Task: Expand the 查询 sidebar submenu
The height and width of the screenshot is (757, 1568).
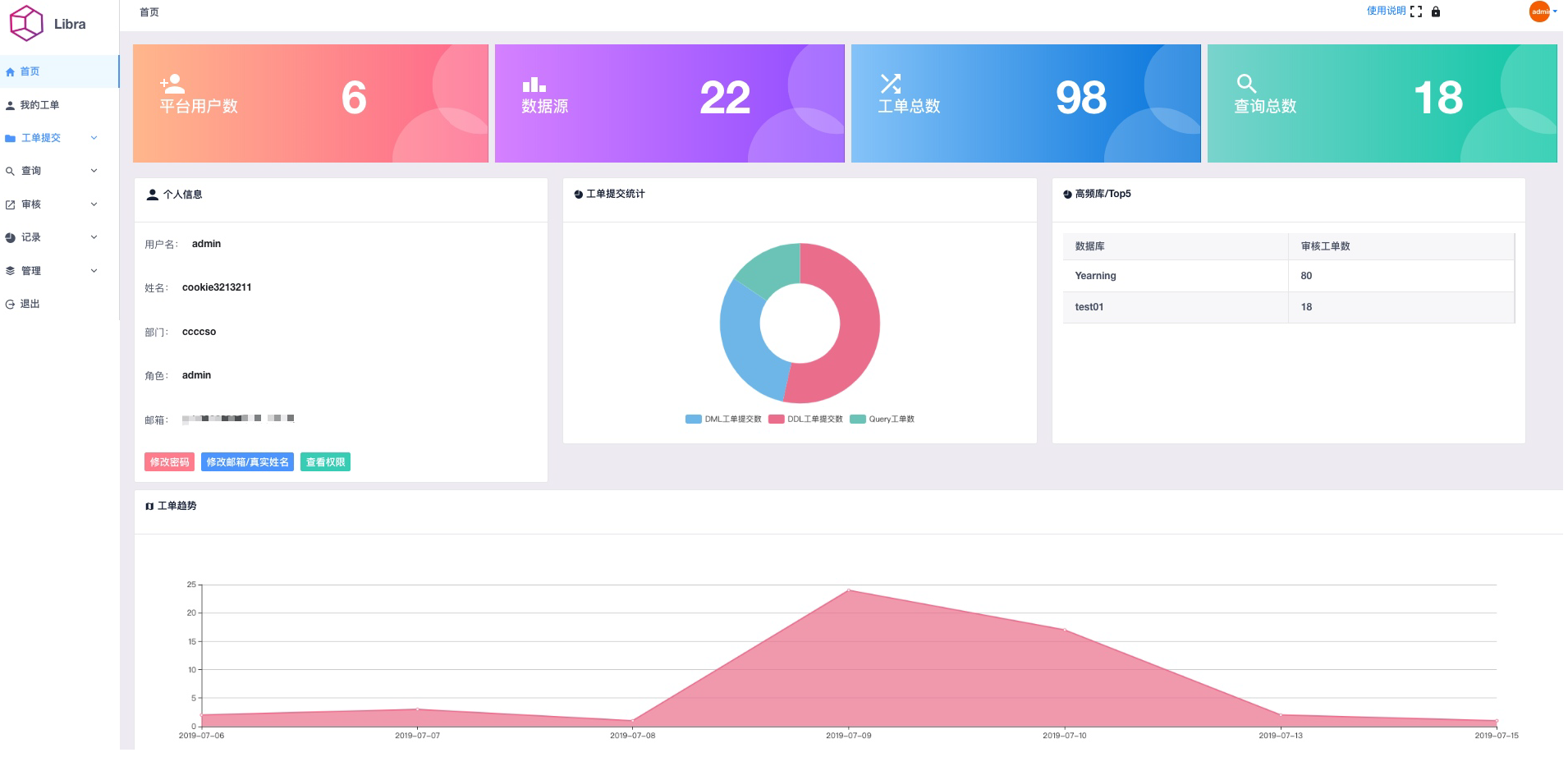Action: (x=51, y=171)
